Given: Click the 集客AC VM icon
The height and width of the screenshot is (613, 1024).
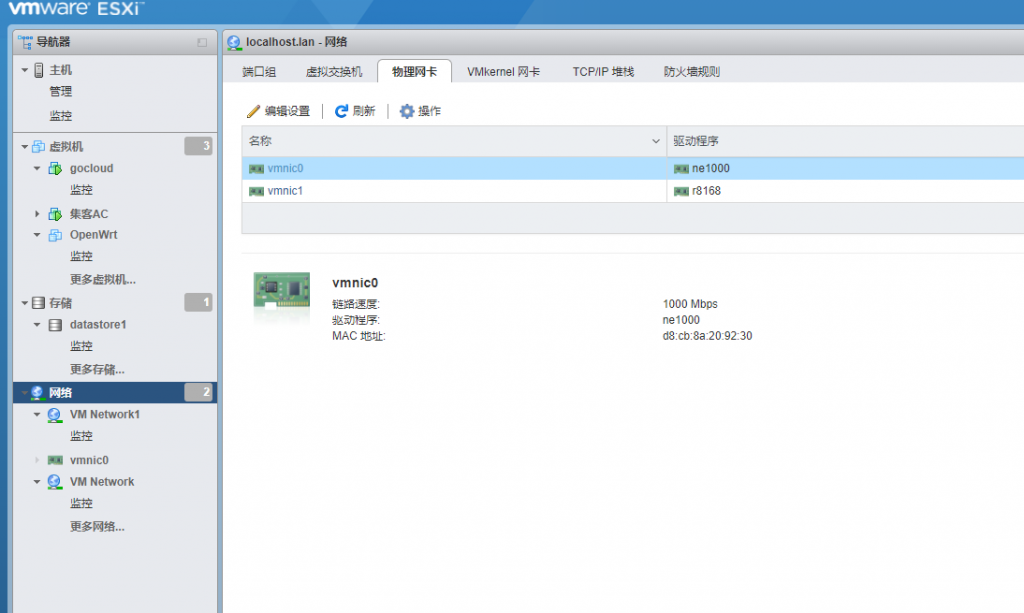Looking at the screenshot, I should [x=55, y=213].
